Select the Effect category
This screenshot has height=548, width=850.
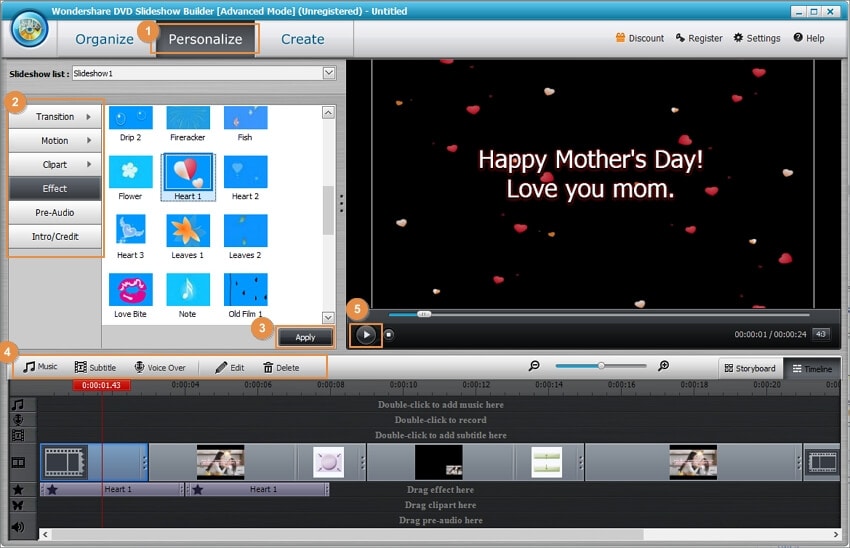tap(55, 188)
